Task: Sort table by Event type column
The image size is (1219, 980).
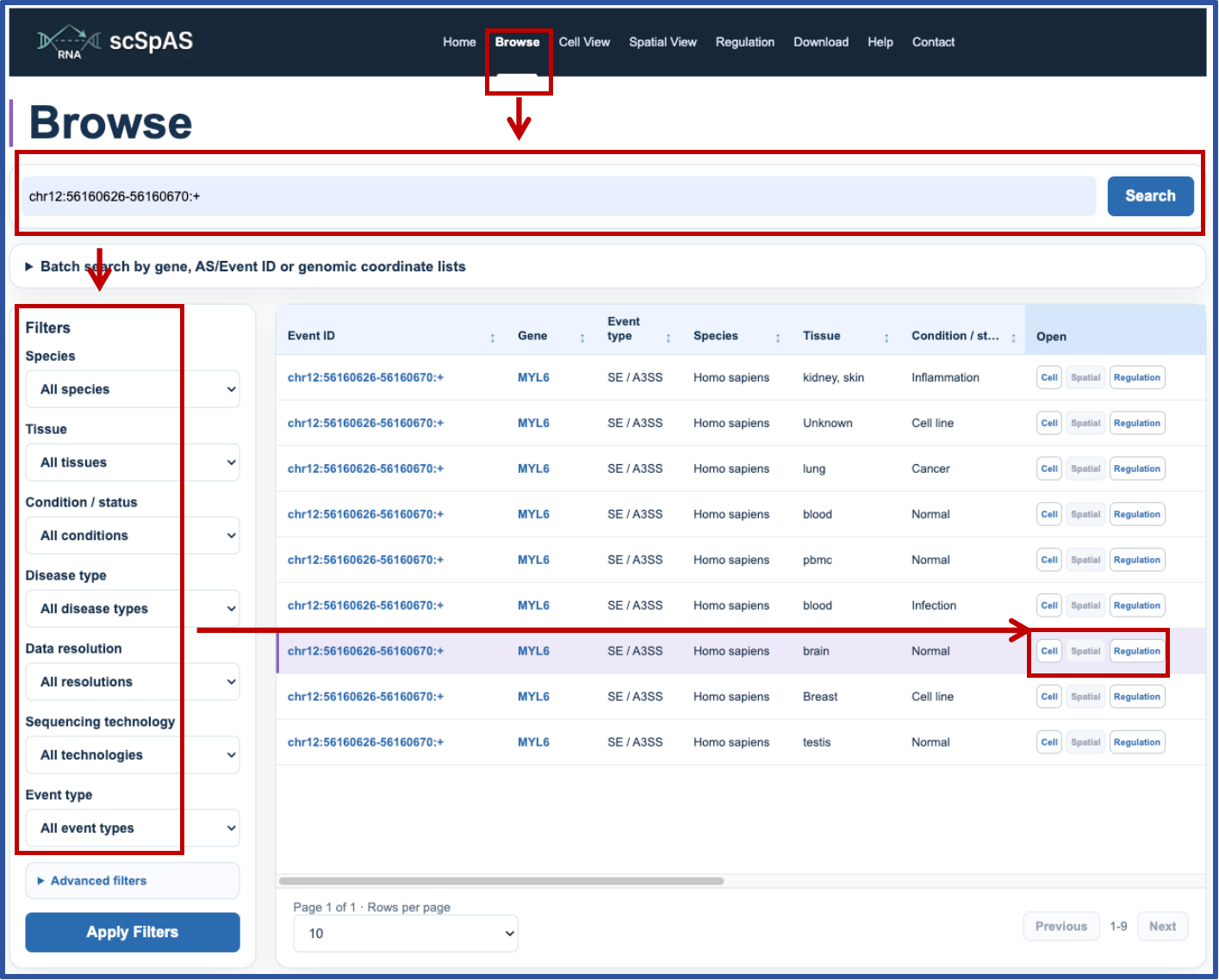Action: point(669,338)
